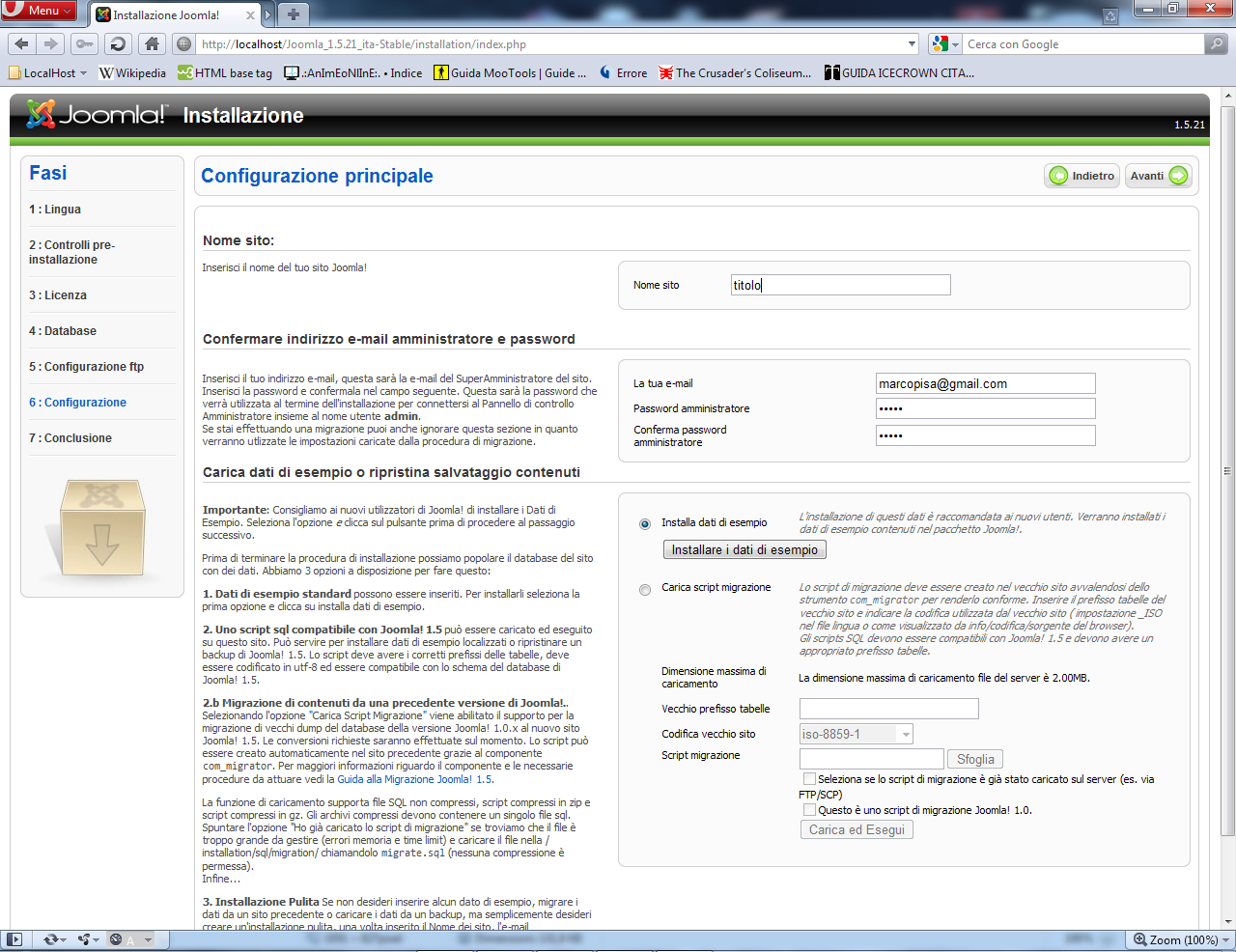Click the Indietro button

click(1082, 176)
